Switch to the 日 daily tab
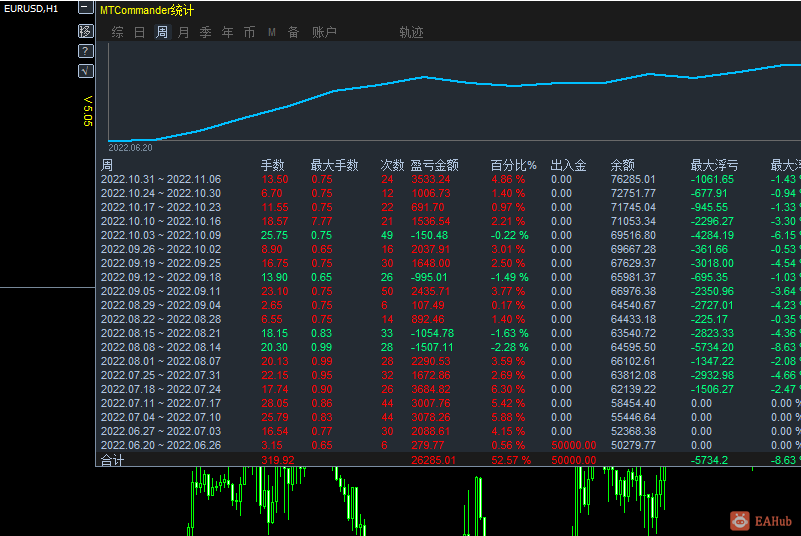801x536 pixels. 139,33
